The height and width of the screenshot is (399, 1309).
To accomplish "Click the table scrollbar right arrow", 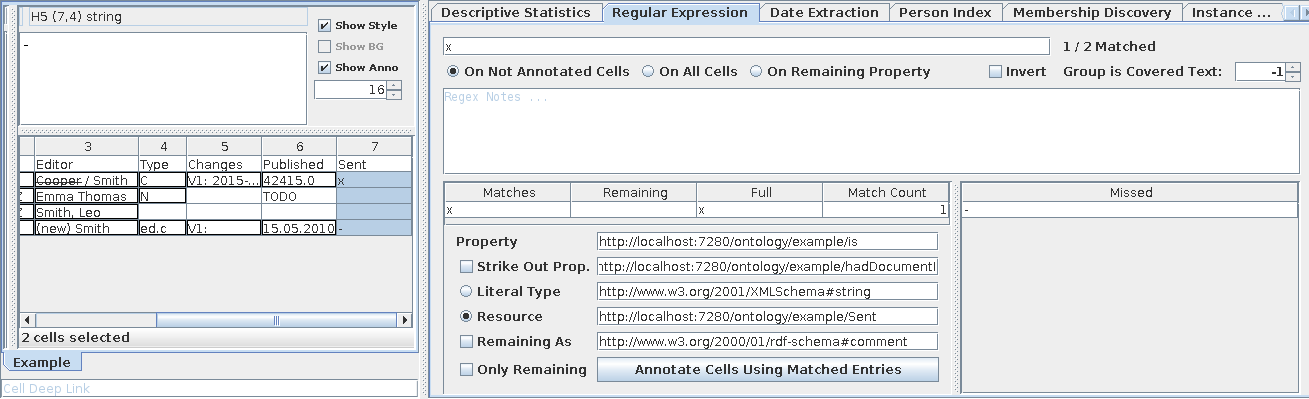I will point(404,320).
